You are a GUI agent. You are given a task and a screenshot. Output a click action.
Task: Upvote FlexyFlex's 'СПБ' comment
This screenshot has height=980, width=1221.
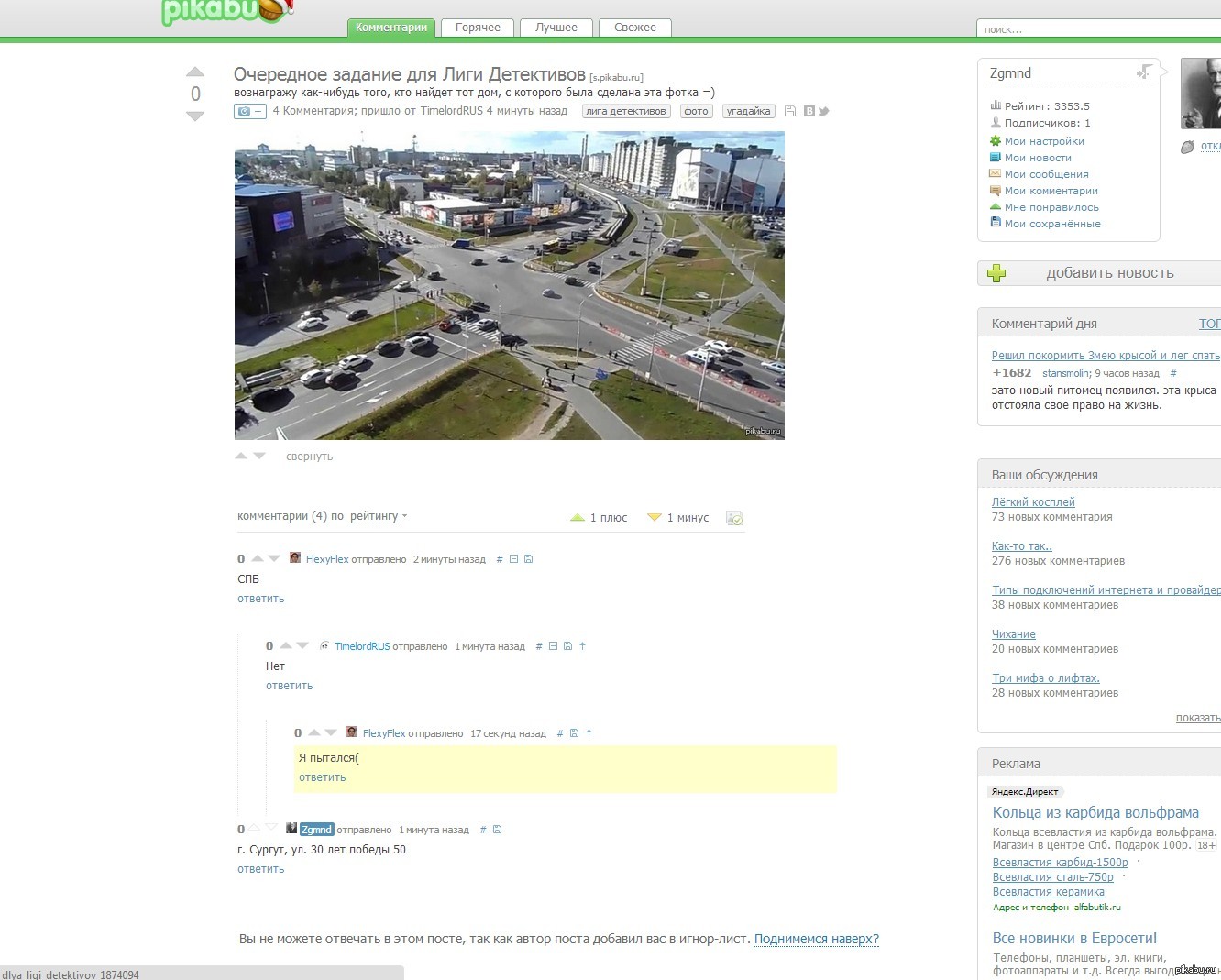coord(258,558)
